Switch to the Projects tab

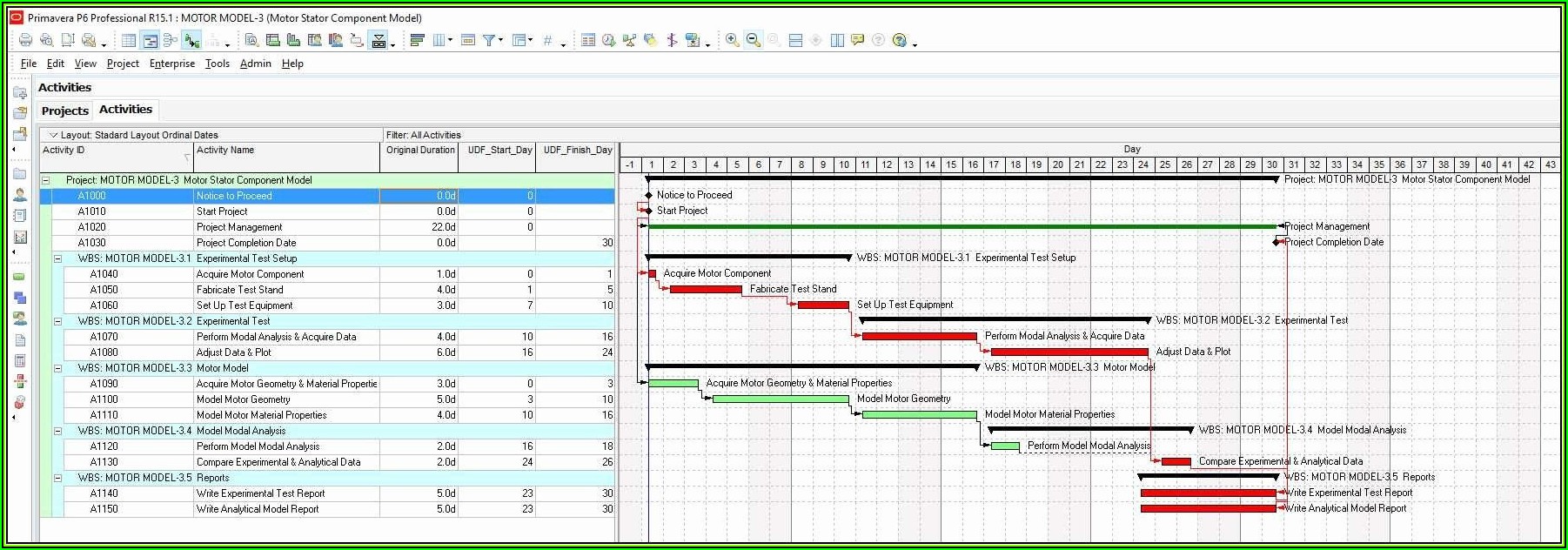click(65, 111)
